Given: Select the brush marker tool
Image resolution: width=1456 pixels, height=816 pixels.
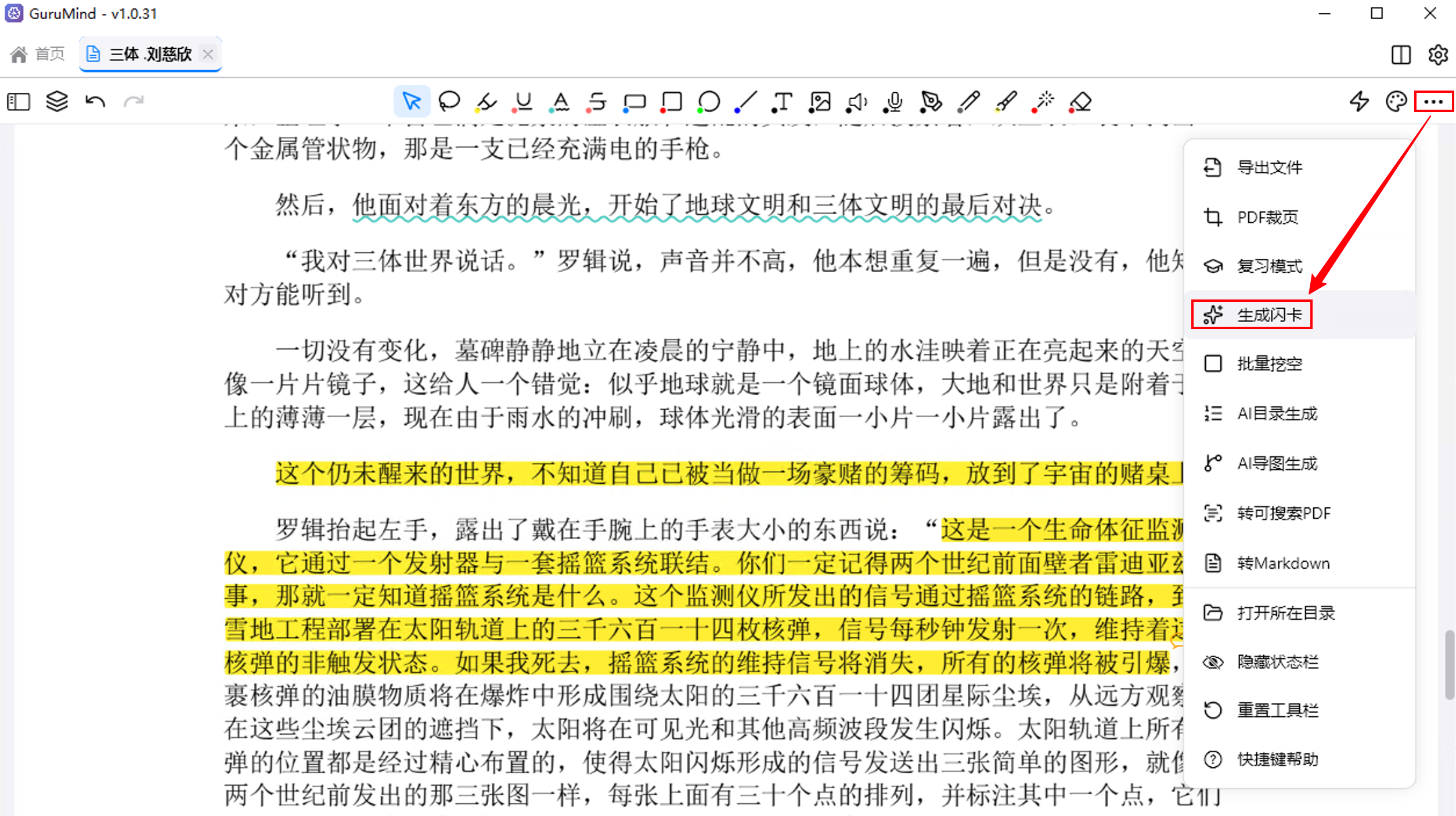Looking at the screenshot, I should 1005,102.
